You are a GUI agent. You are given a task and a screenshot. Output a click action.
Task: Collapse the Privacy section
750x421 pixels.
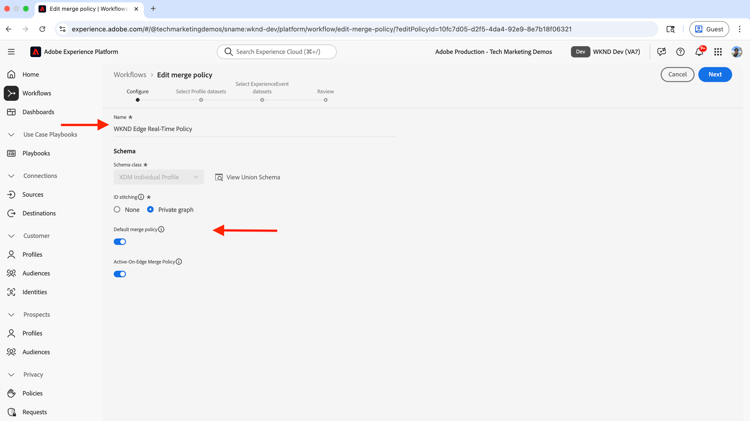point(11,375)
